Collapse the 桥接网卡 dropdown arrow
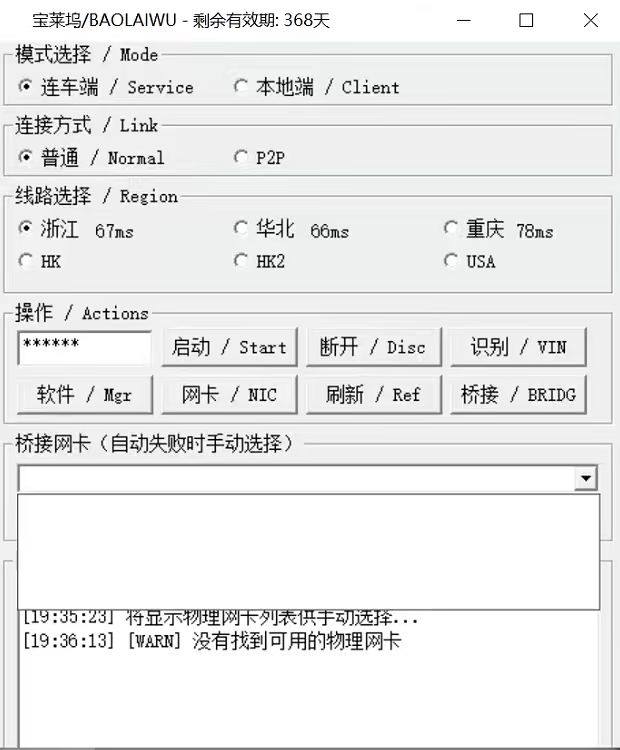Screen dimensions: 620x750 pos(586,478)
